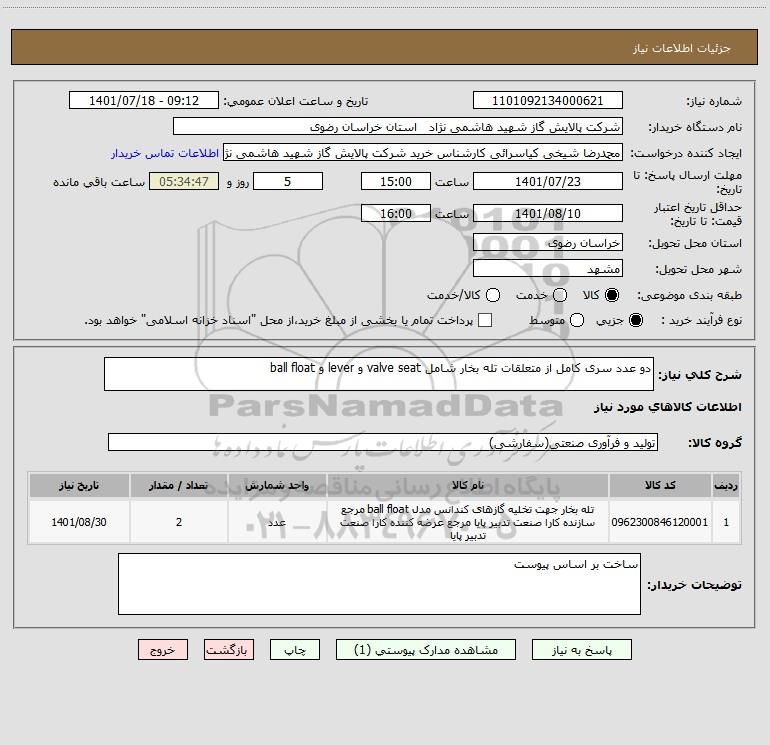Click the بازگشت back button
This screenshot has height=745, width=770.
coord(229,650)
